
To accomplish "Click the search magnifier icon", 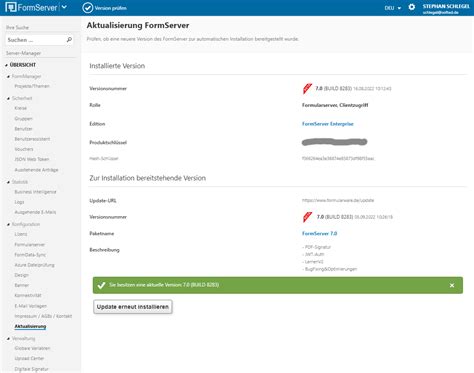I will click(x=69, y=40).
